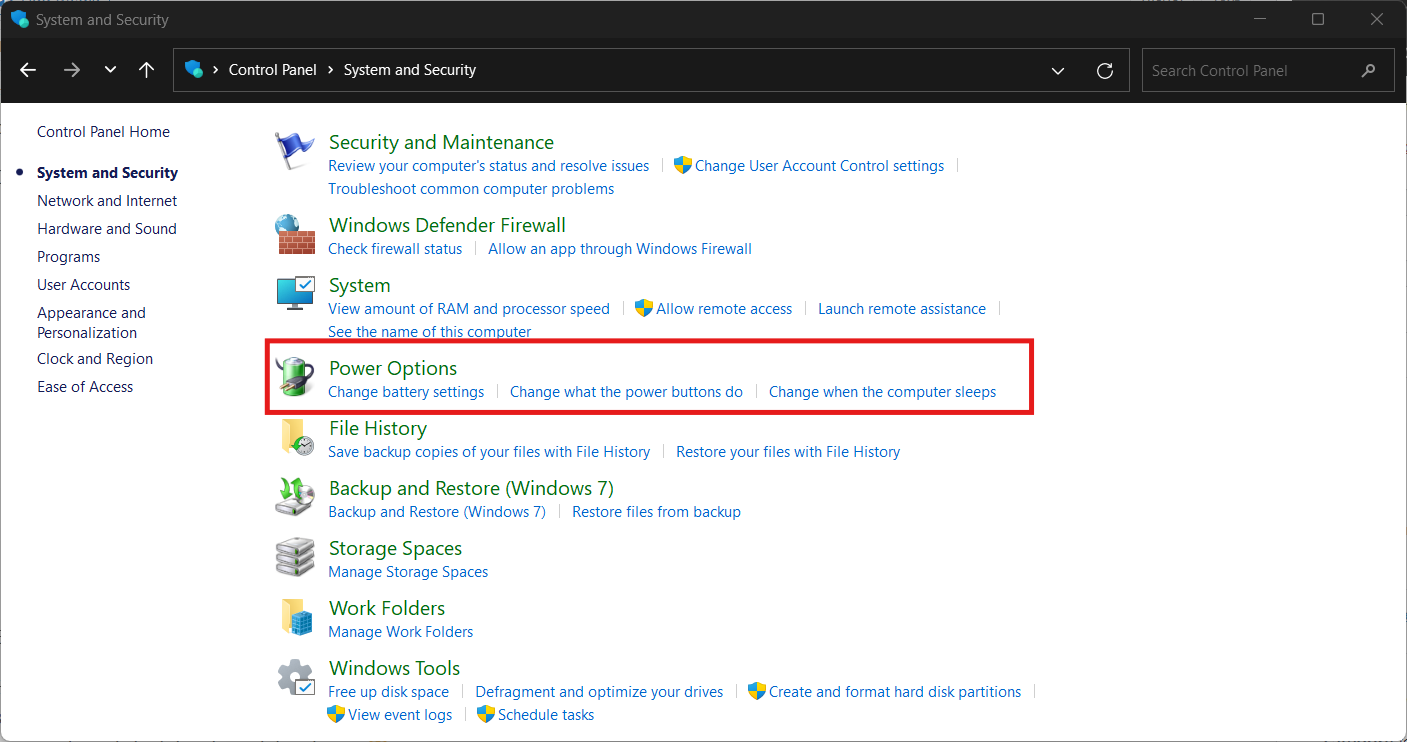Refresh the Control Panel page

point(1105,70)
